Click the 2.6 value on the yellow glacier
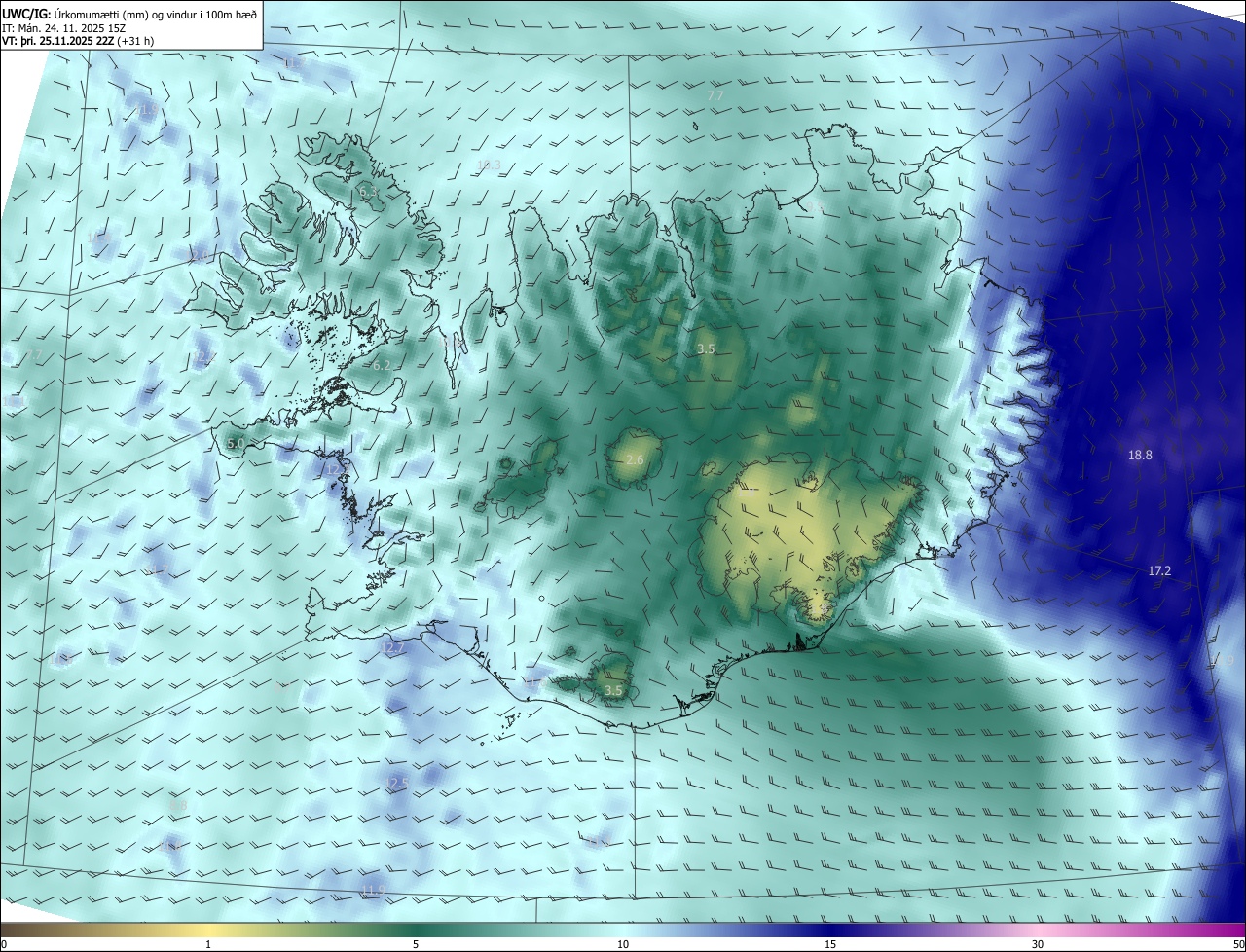Screen dimensions: 1246x952 635,459
